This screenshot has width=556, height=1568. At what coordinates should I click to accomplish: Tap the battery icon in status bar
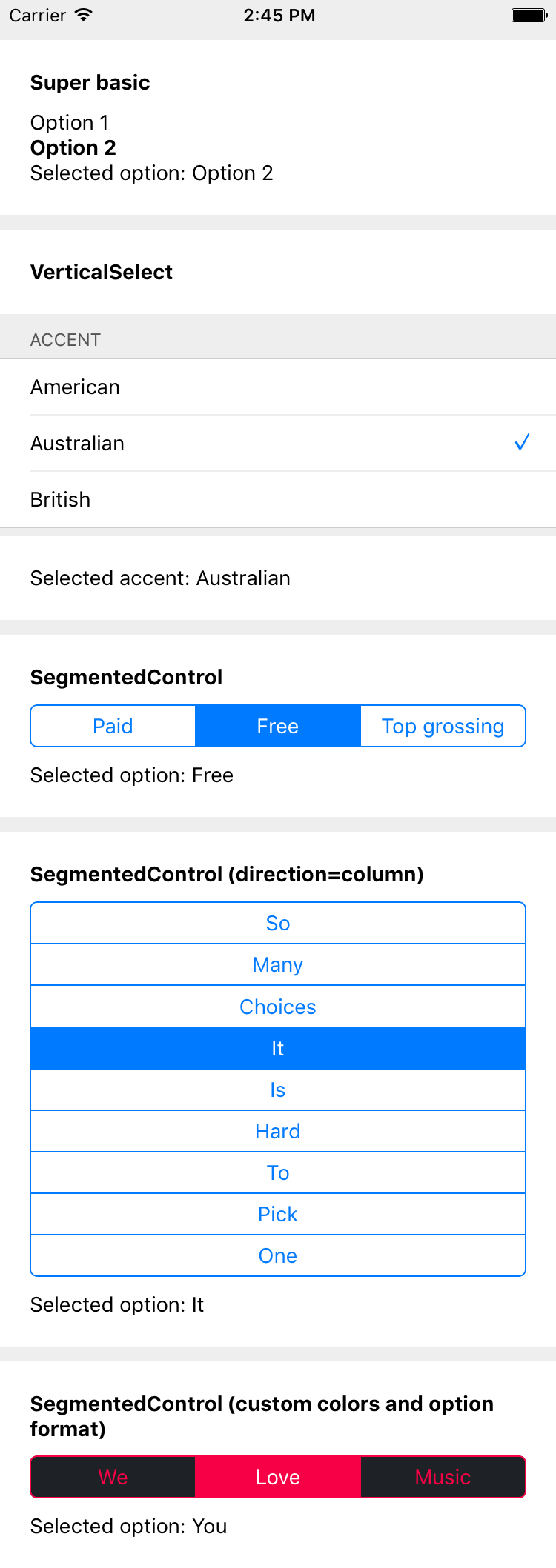(529, 15)
